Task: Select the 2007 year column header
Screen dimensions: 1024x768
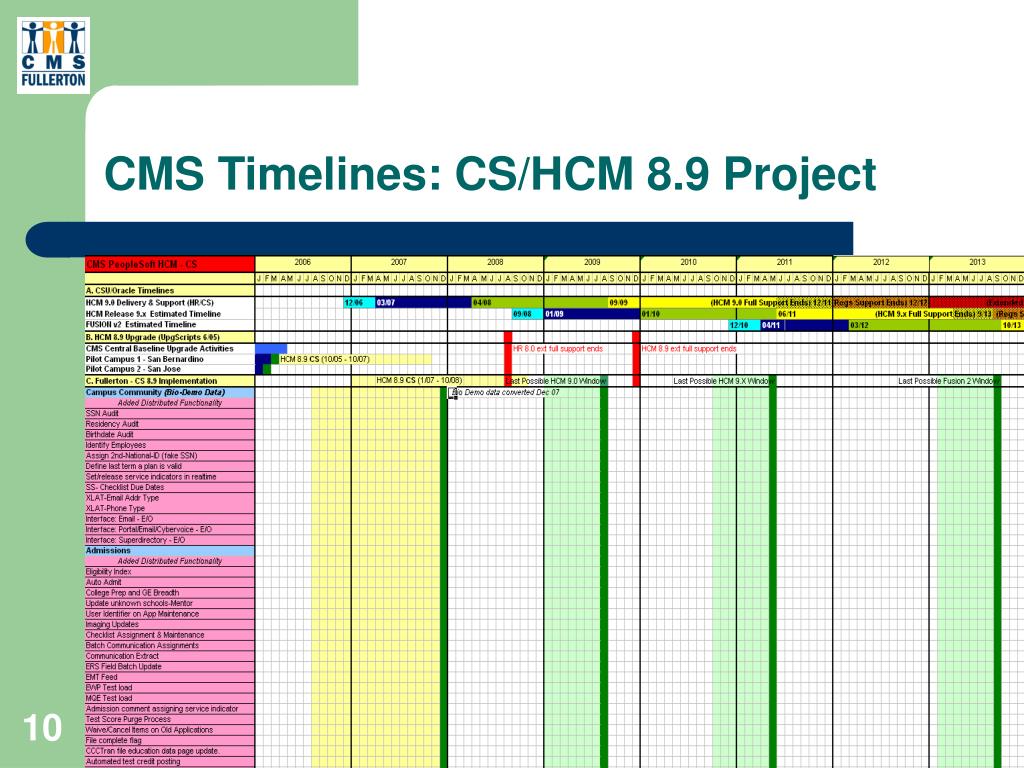Action: 399,263
